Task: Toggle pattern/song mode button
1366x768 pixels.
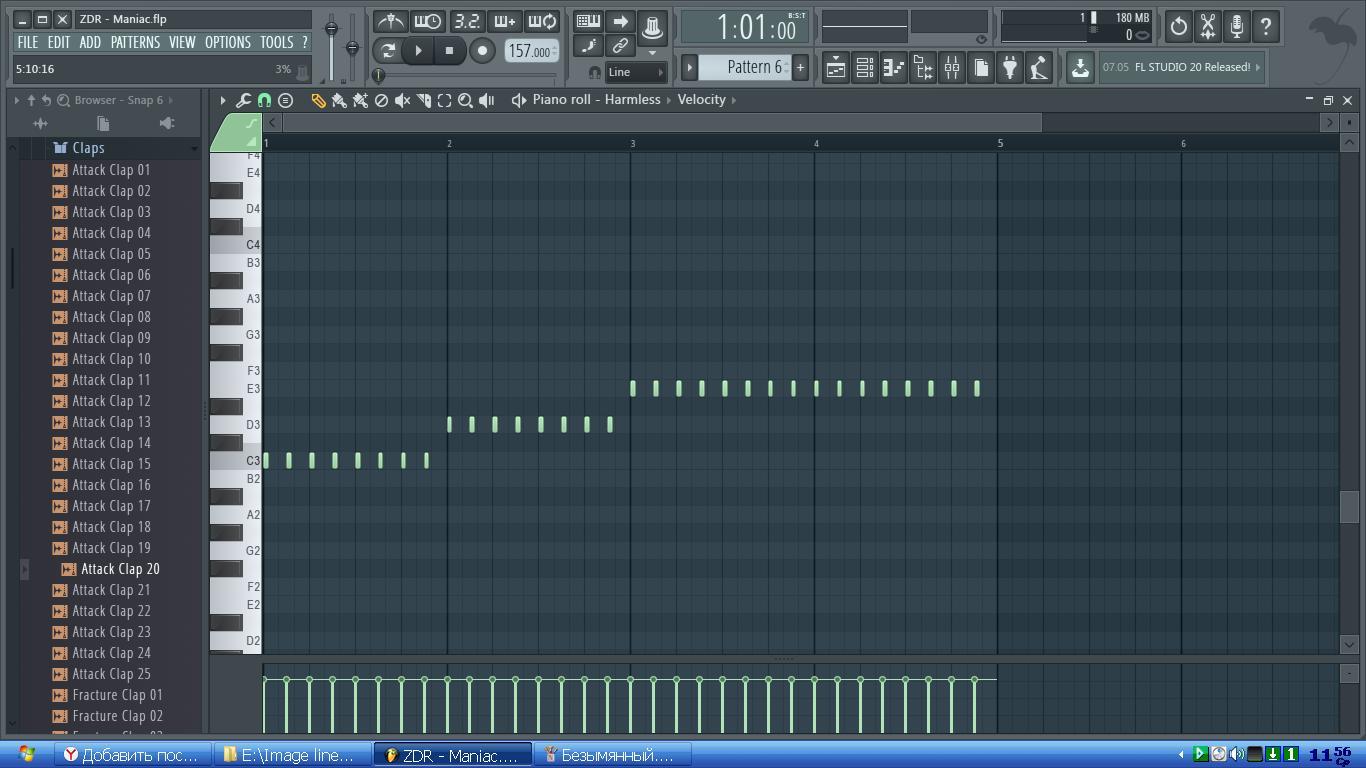Action: point(388,51)
